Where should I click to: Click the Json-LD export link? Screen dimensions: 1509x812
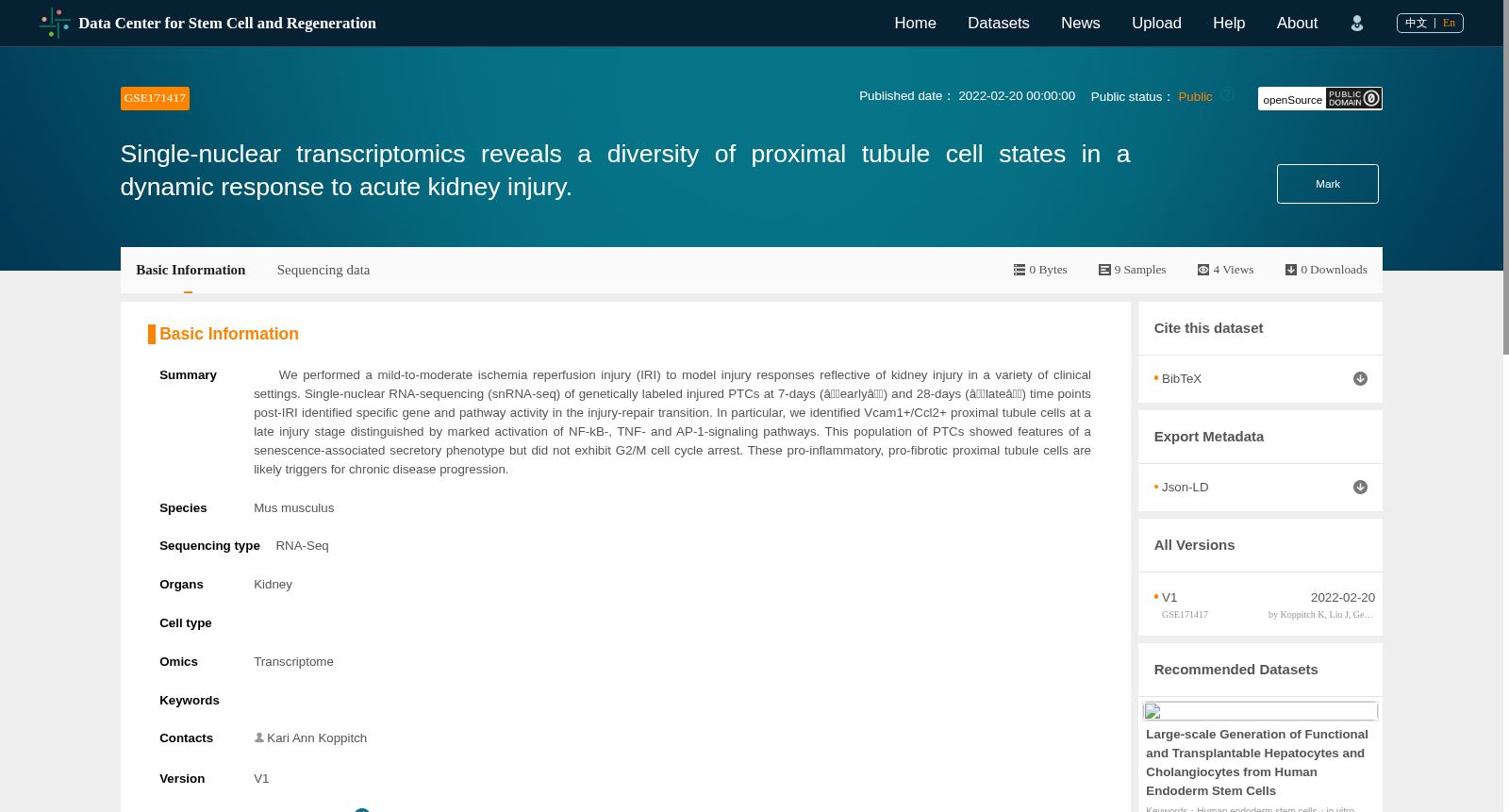pyautogui.click(x=1185, y=487)
